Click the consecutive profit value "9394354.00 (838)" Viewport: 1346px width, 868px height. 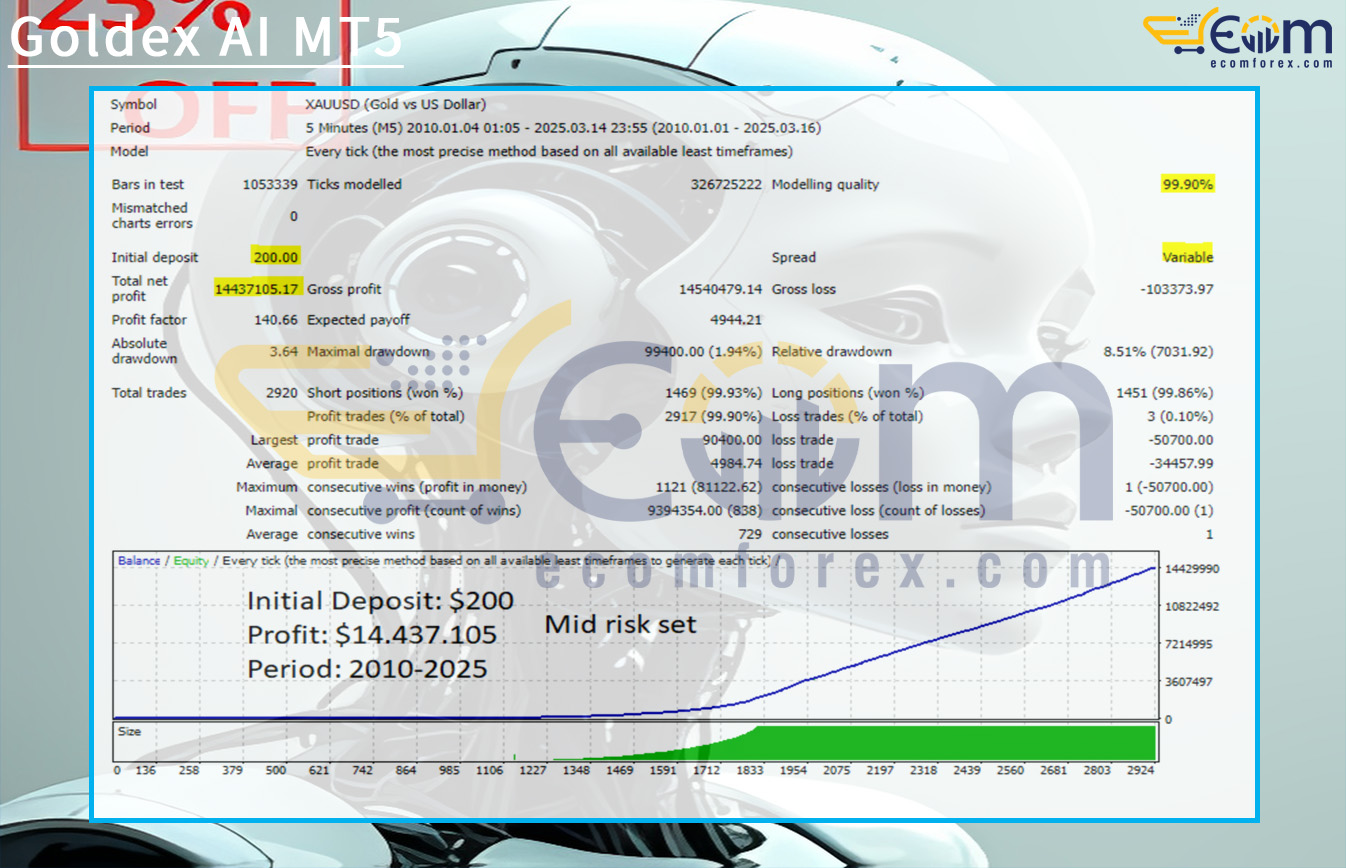coord(703,511)
